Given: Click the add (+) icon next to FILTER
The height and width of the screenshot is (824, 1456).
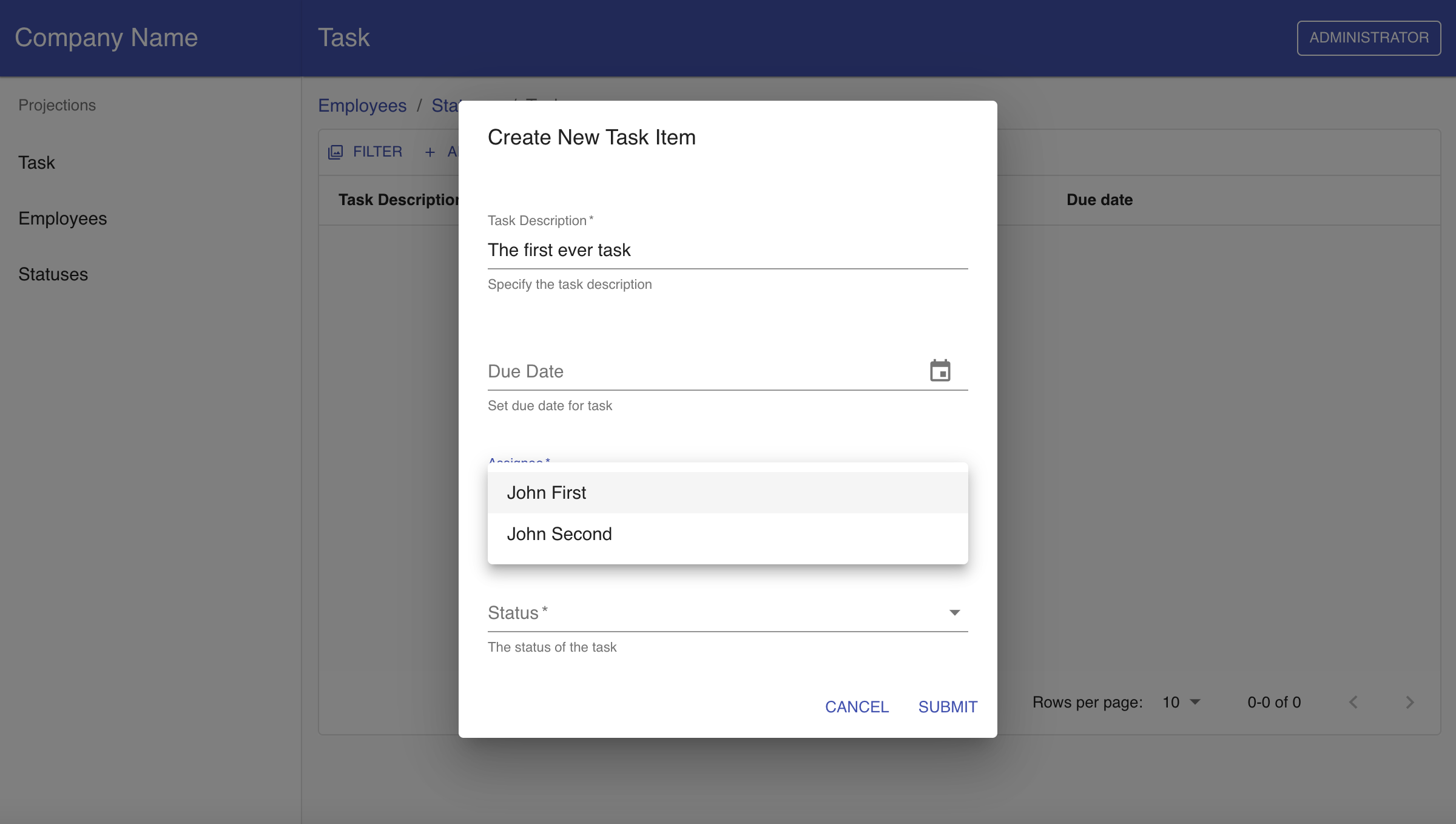Looking at the screenshot, I should click(x=430, y=152).
